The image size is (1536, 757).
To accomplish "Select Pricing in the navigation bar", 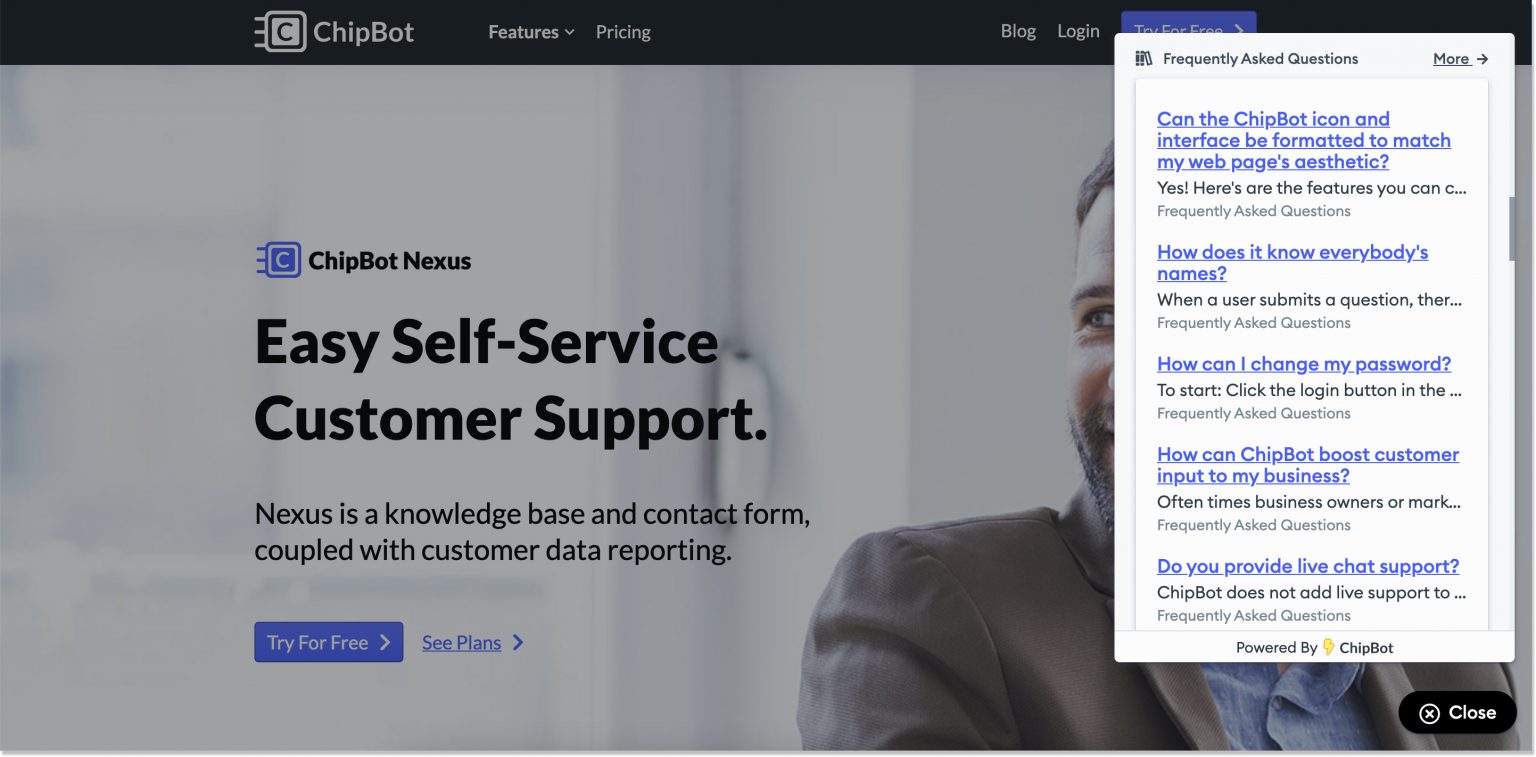I will pyautogui.click(x=623, y=31).
